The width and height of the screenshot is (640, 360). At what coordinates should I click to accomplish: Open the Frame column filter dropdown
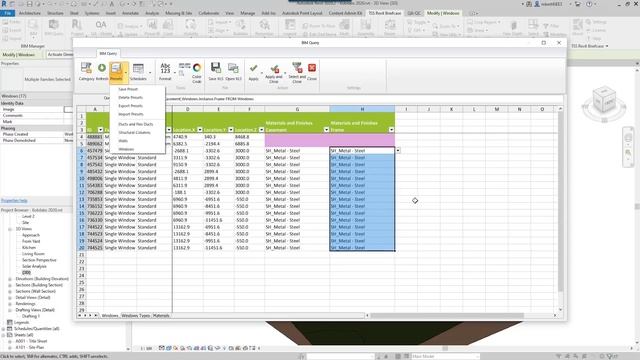pos(391,130)
